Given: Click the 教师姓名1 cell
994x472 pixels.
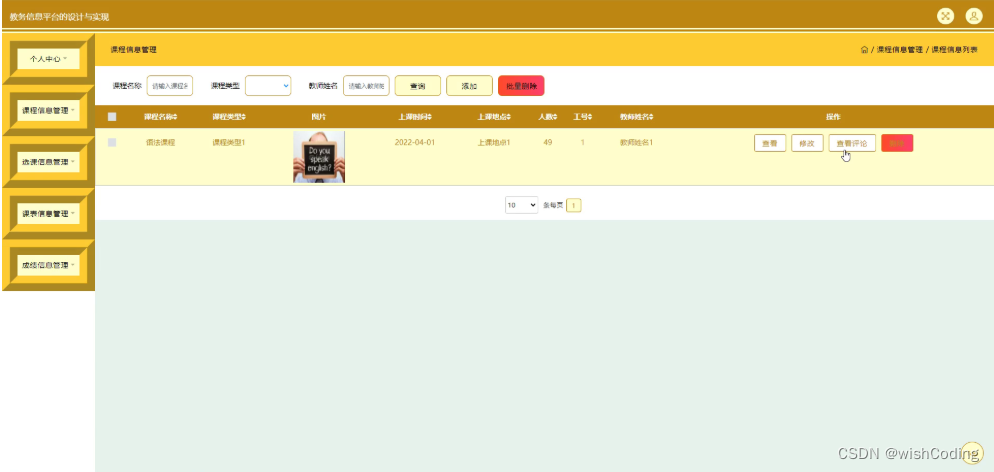Looking at the screenshot, I should tap(636, 143).
